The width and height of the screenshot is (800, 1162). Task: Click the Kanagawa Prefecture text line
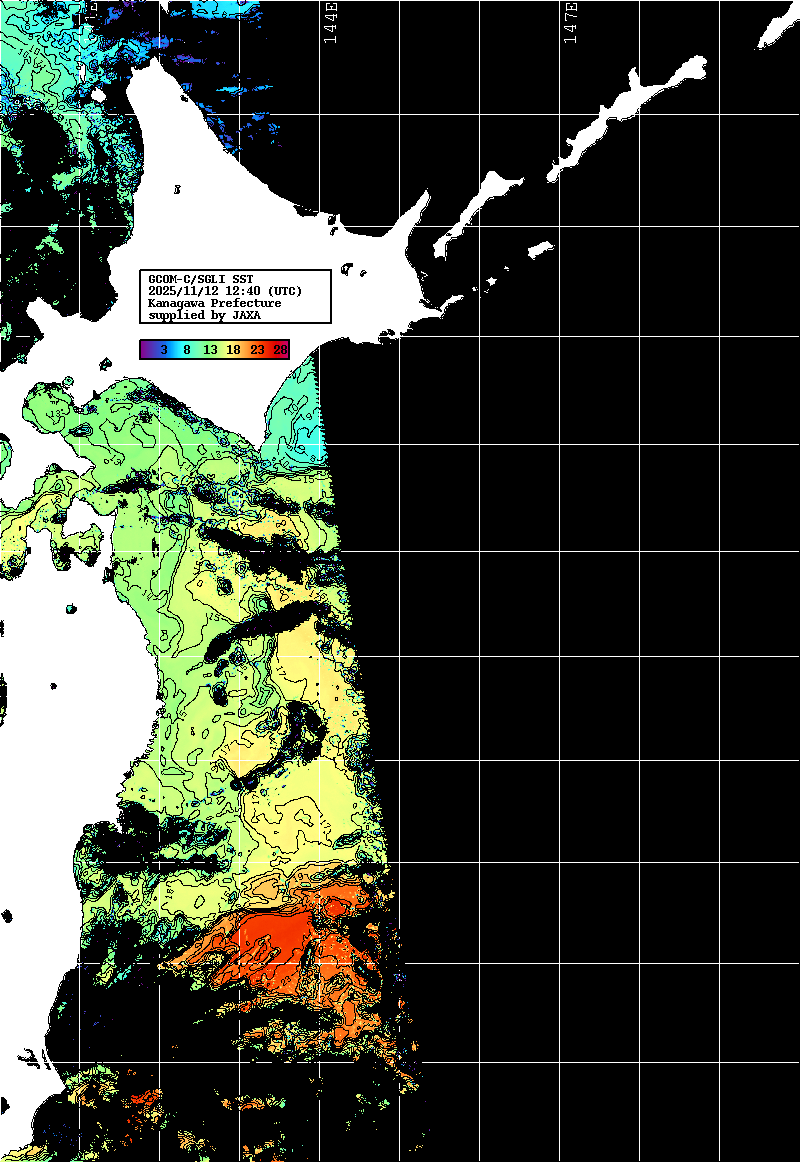click(x=214, y=303)
